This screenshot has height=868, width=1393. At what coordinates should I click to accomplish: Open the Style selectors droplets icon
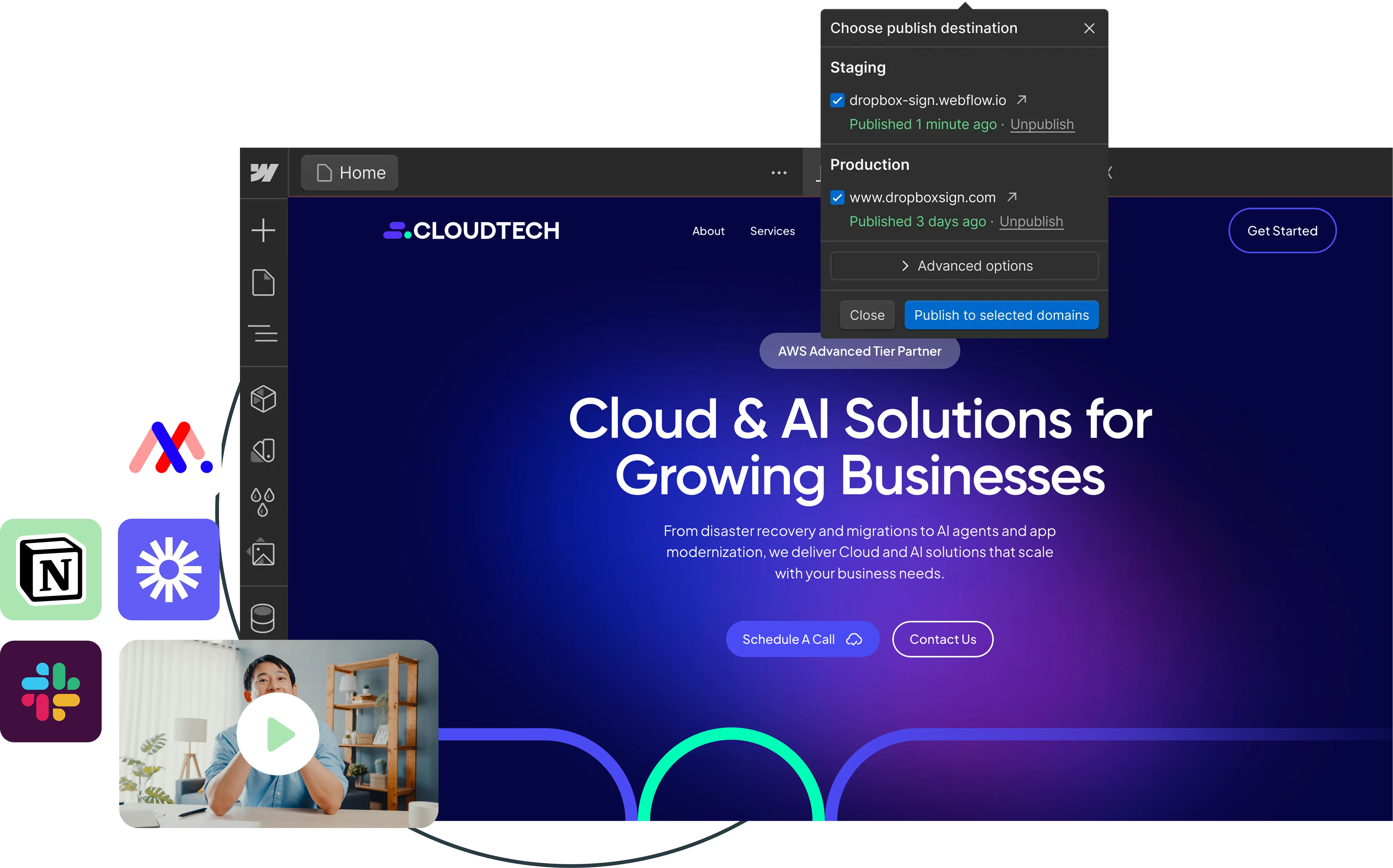263,502
